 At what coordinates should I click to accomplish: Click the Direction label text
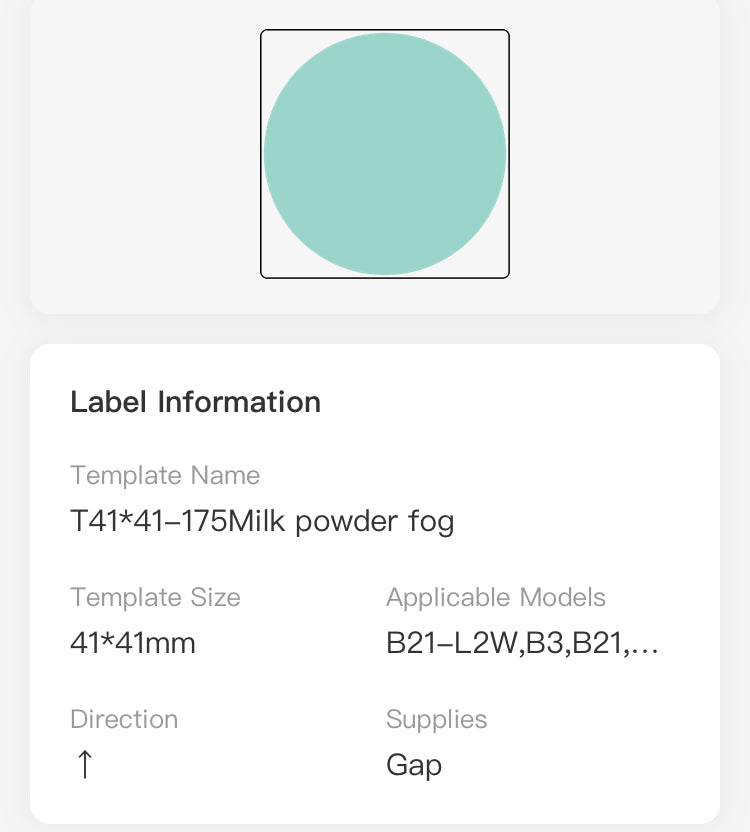(124, 719)
